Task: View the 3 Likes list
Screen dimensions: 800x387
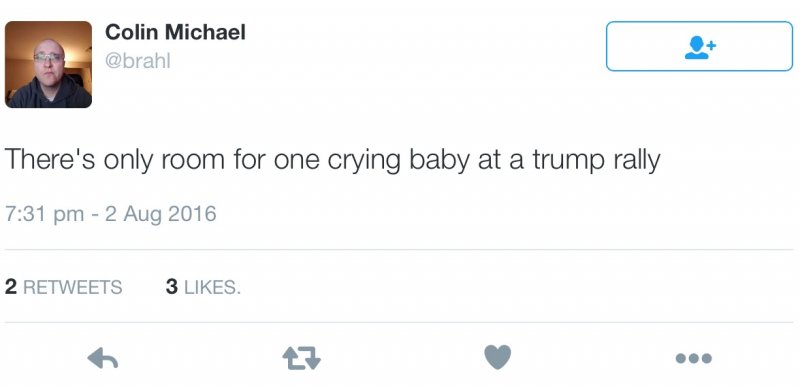Action: (203, 287)
